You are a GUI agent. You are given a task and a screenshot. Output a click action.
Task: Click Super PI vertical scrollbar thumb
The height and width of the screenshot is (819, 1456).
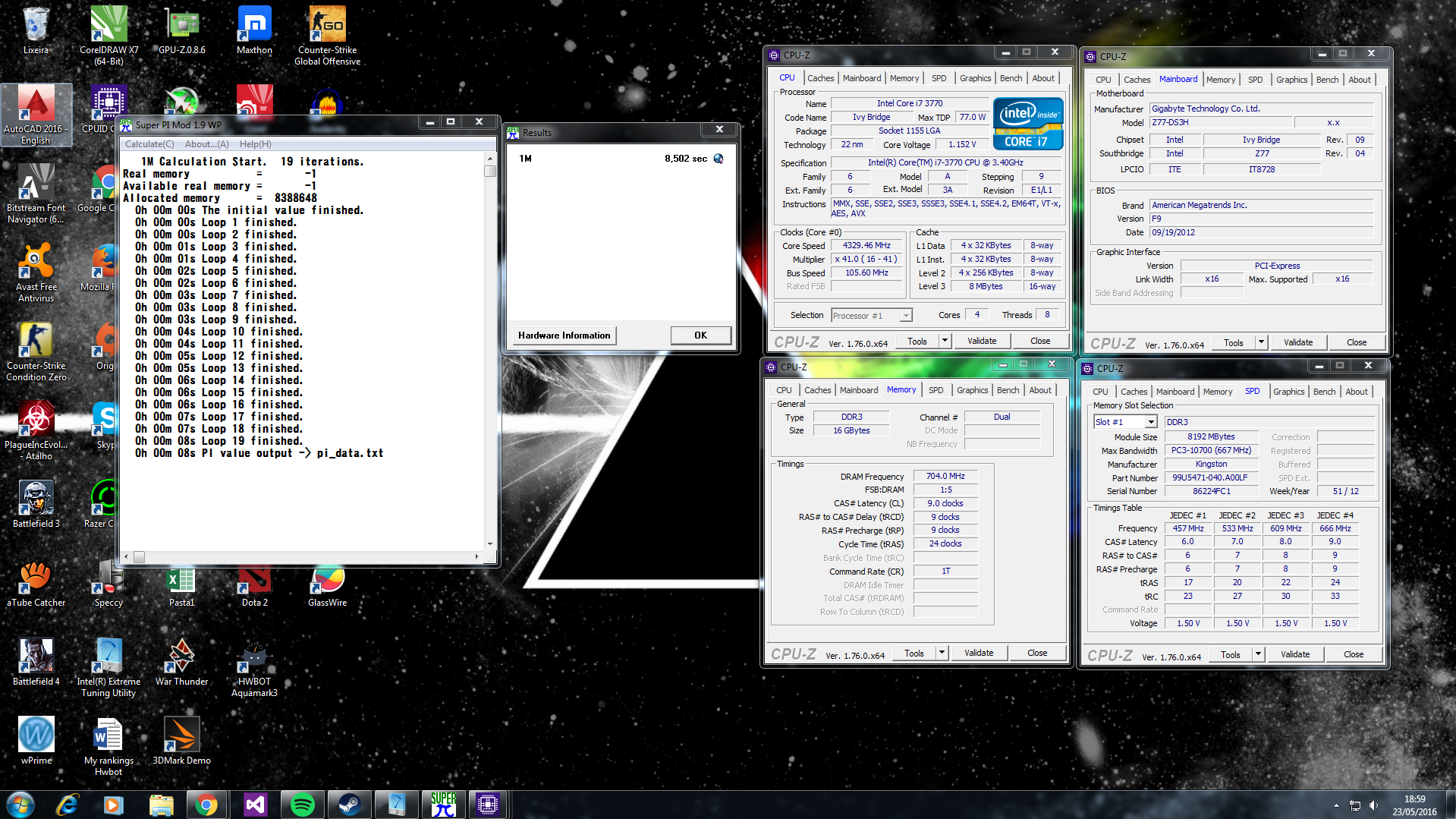tap(490, 172)
